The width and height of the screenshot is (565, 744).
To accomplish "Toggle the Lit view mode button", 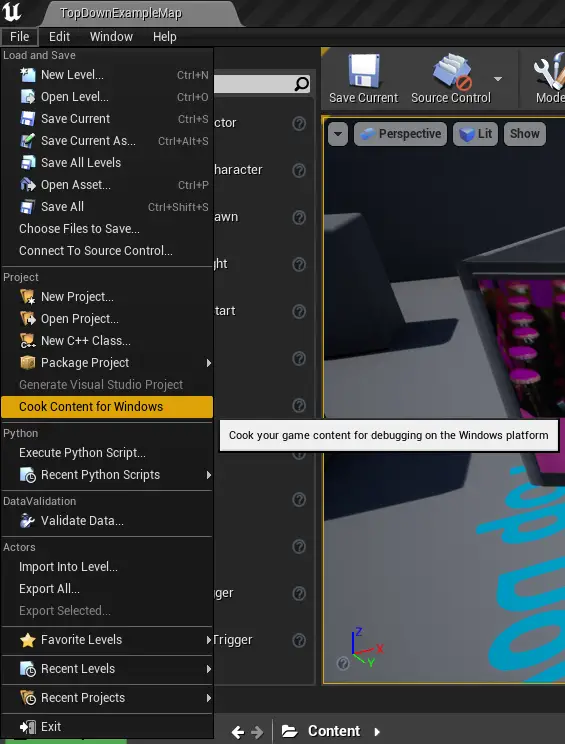I will [476, 134].
